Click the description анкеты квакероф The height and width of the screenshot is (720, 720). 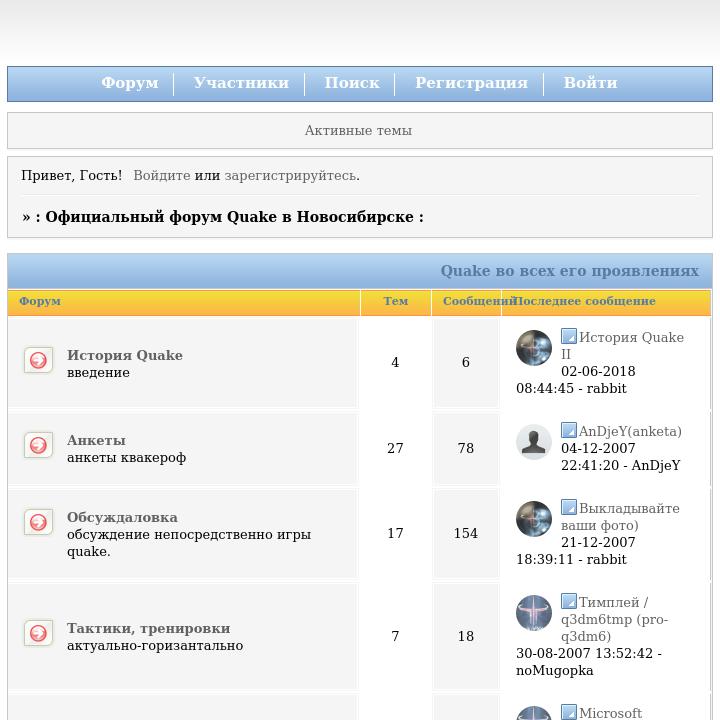click(x=127, y=457)
